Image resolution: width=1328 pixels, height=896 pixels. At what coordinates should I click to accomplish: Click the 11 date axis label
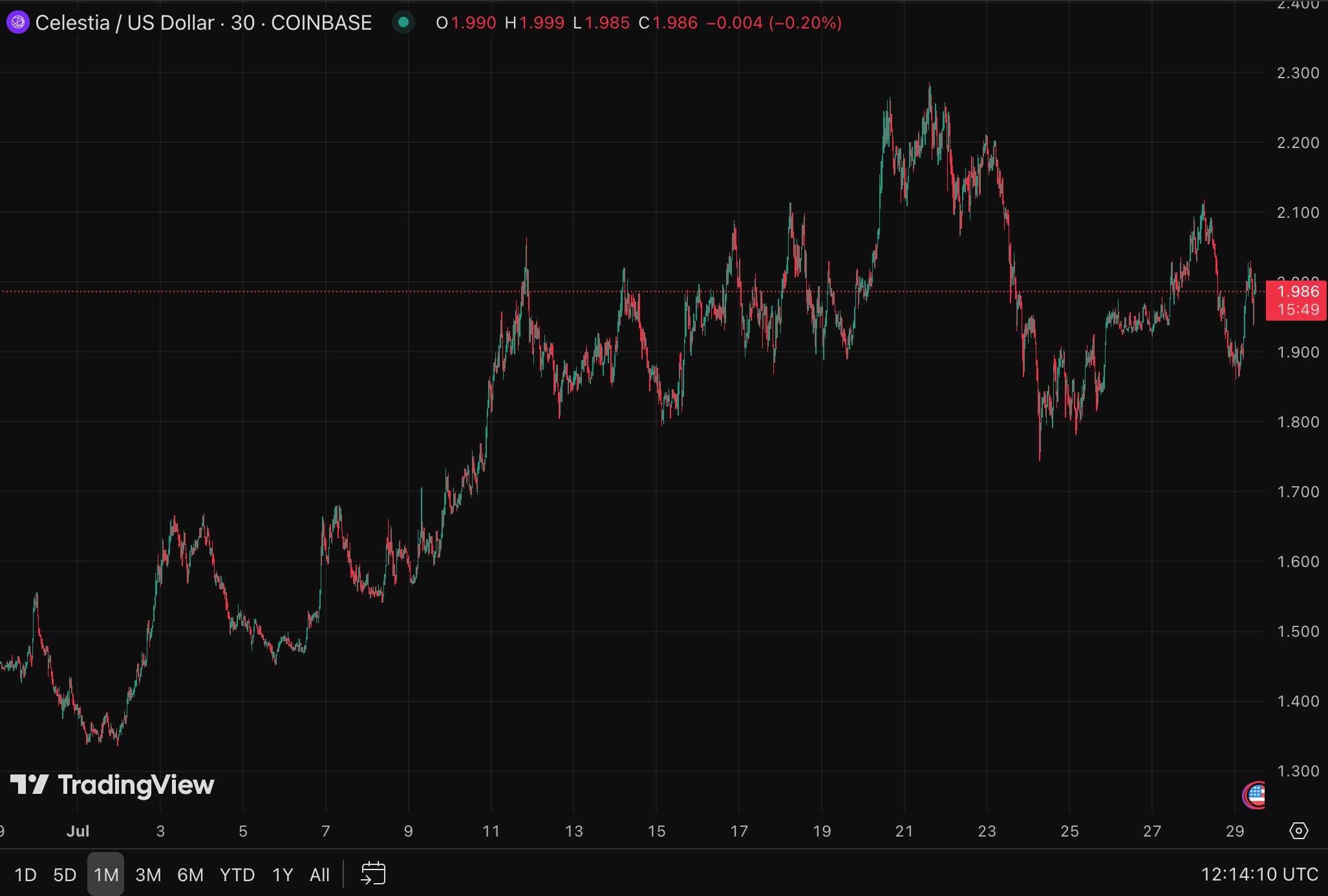click(x=491, y=831)
